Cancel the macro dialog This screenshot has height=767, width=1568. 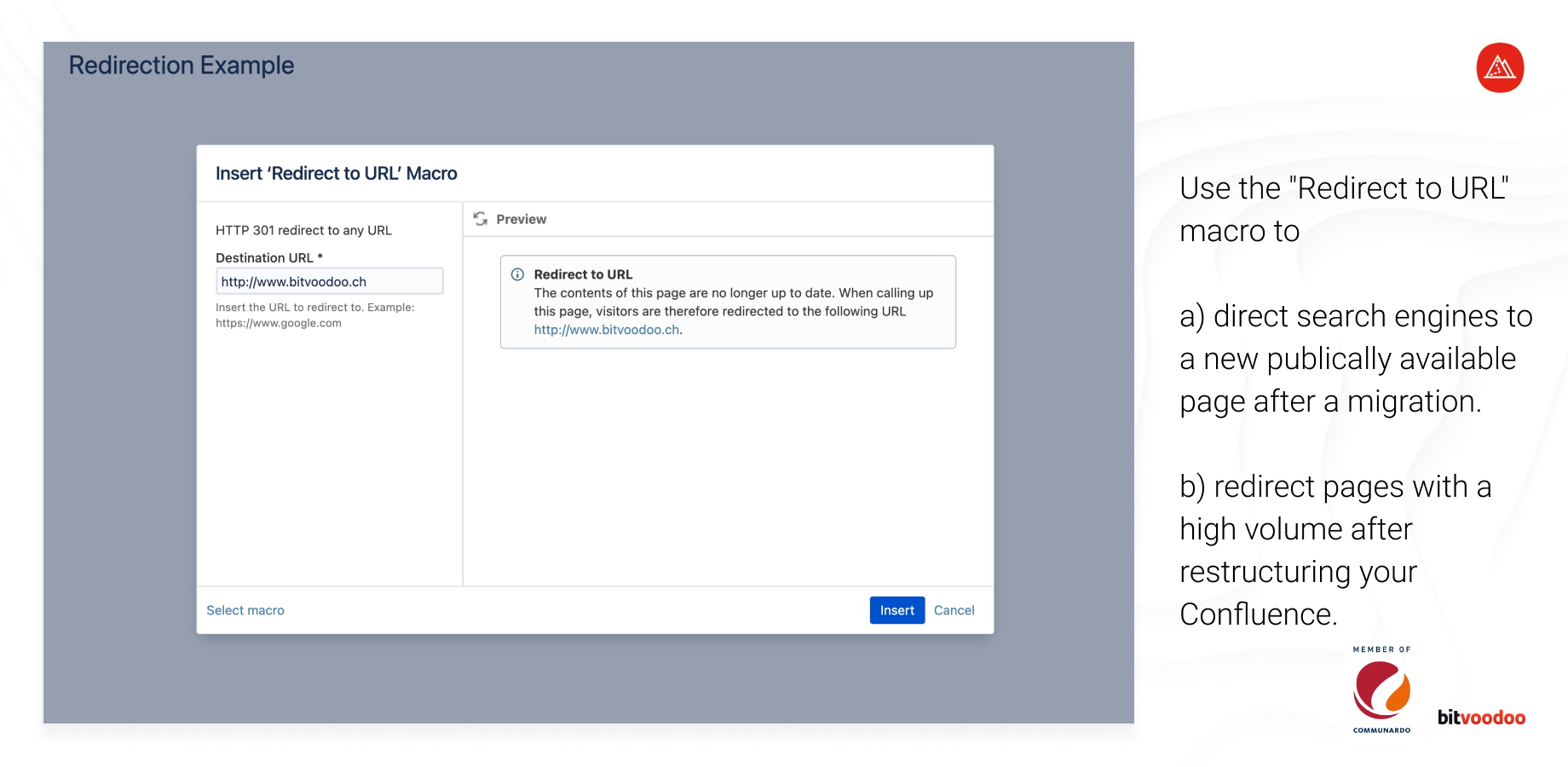954,610
